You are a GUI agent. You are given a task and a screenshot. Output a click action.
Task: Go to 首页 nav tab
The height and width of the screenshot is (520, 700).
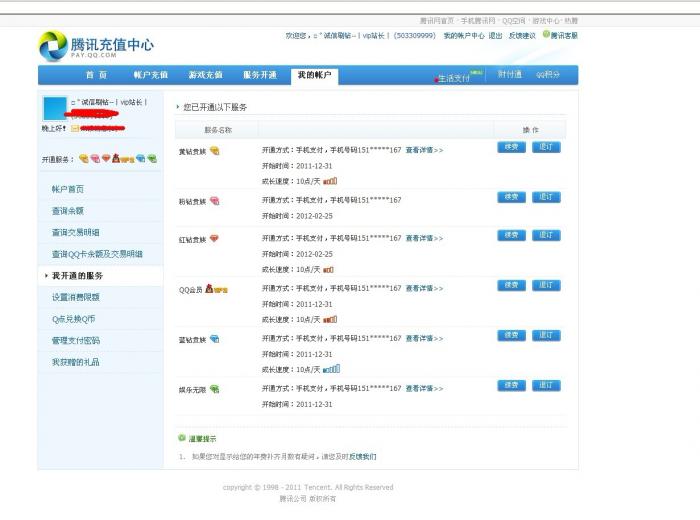[x=96, y=75]
